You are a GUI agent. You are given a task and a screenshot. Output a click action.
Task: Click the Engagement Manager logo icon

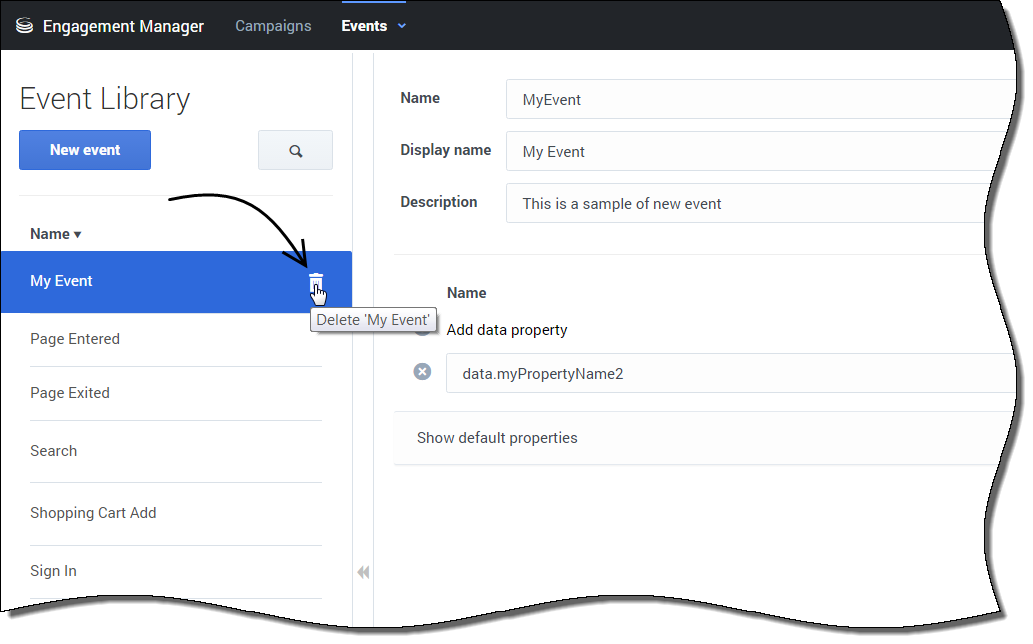point(25,26)
